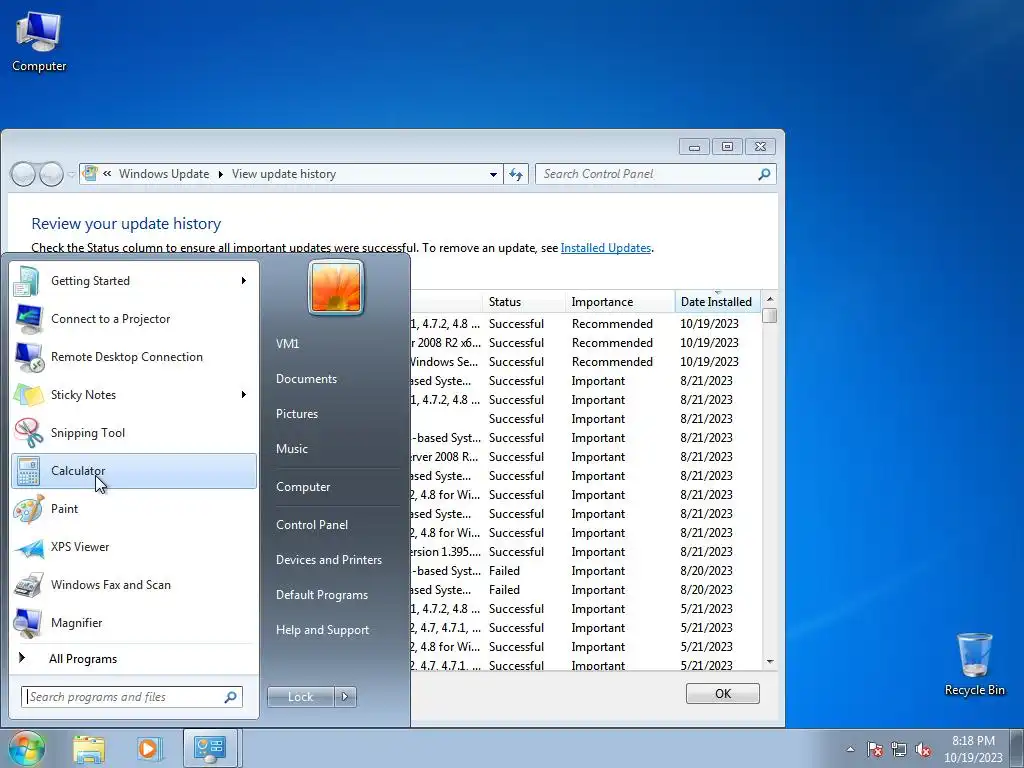Open the Computer desktop icon
Screen dimensions: 1024x768
click(39, 40)
